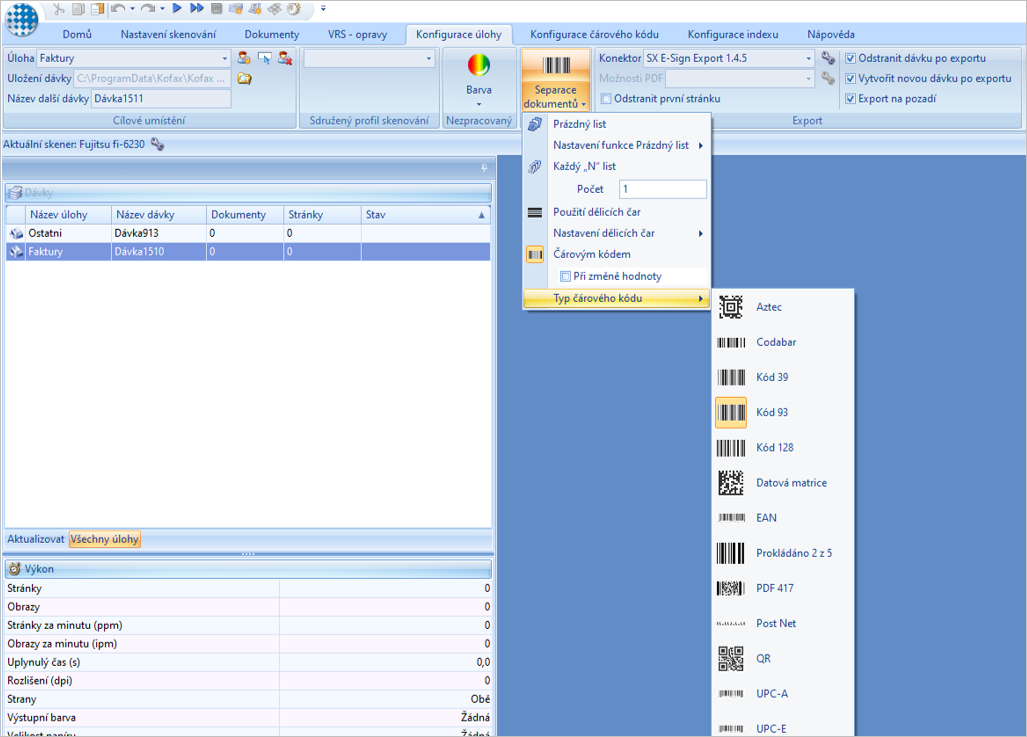Click the browse folder icon beside Uložení dávky
The height and width of the screenshot is (737, 1027).
[245, 79]
